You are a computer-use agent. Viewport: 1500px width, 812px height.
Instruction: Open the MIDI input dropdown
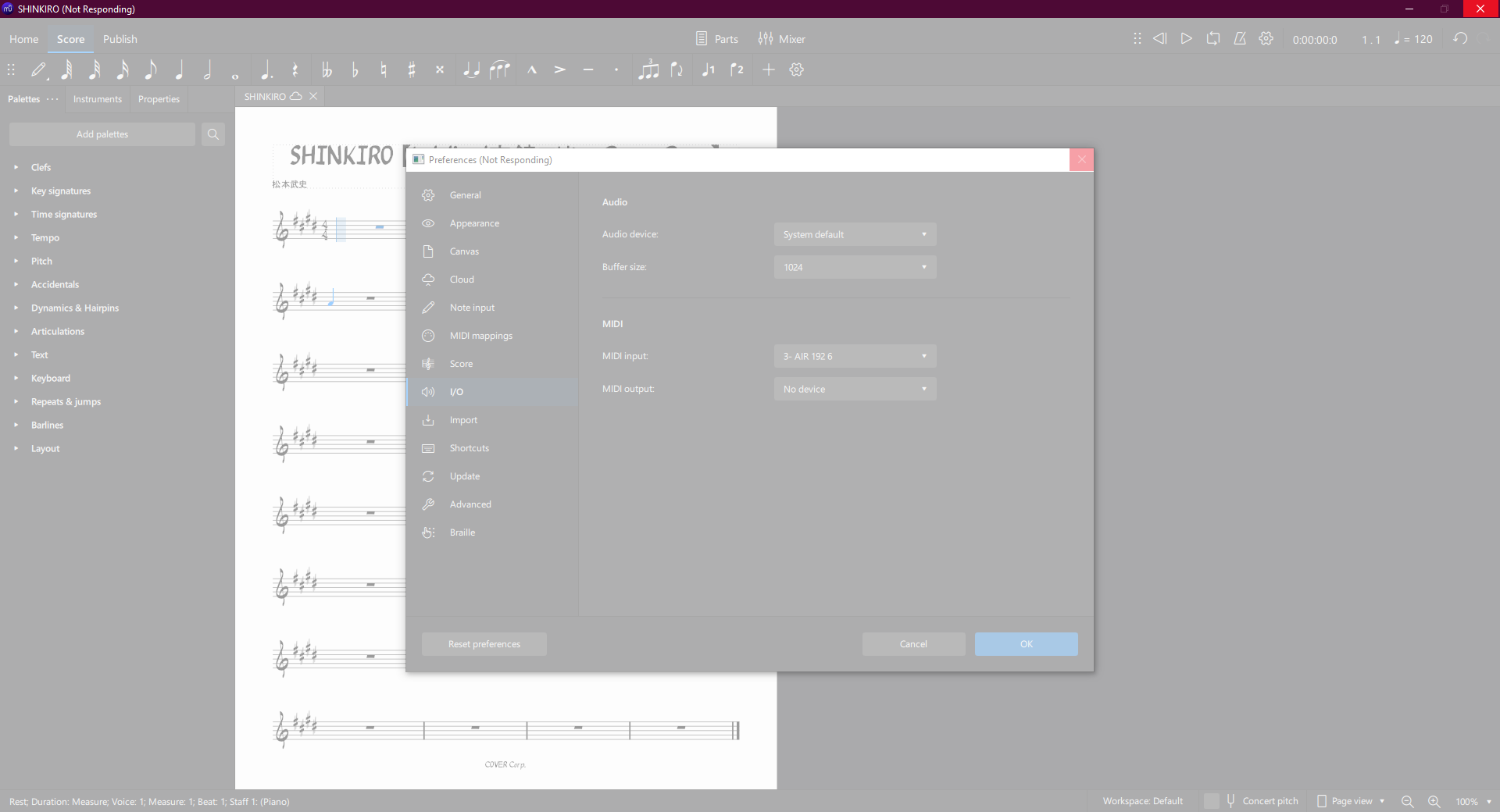tap(854, 356)
